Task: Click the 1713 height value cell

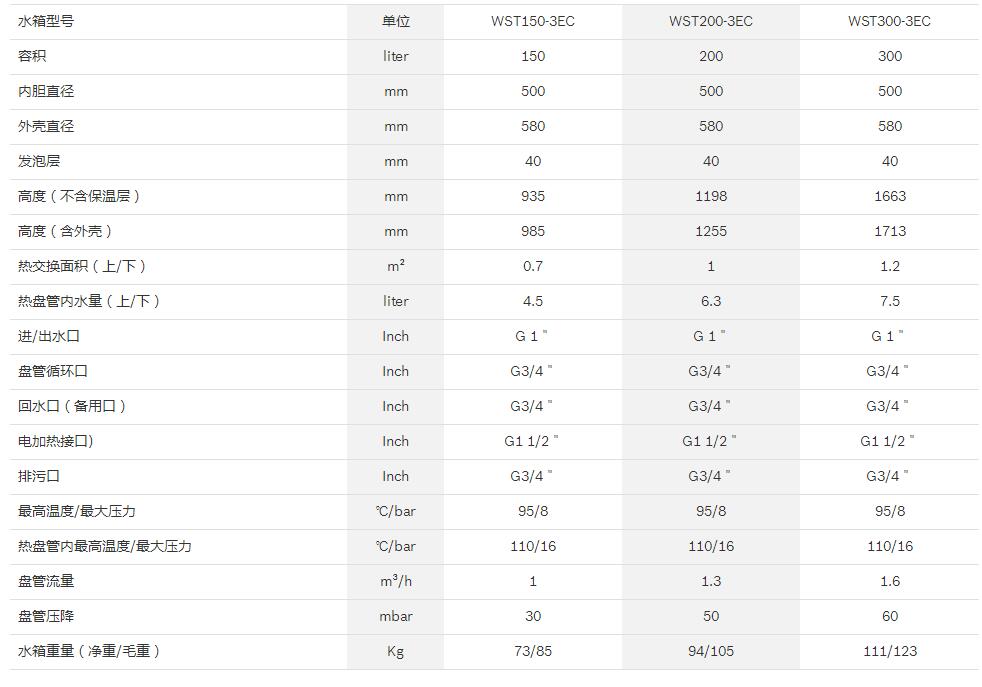Action: click(889, 231)
